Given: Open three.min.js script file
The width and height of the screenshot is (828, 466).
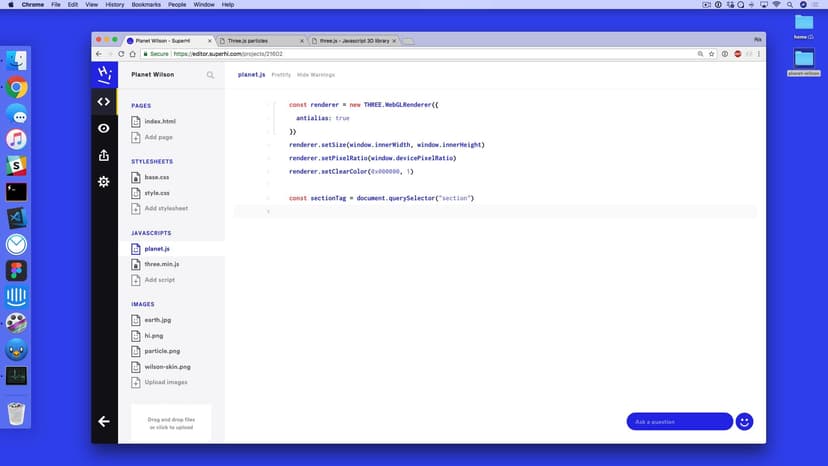Looking at the screenshot, I should (x=161, y=264).
